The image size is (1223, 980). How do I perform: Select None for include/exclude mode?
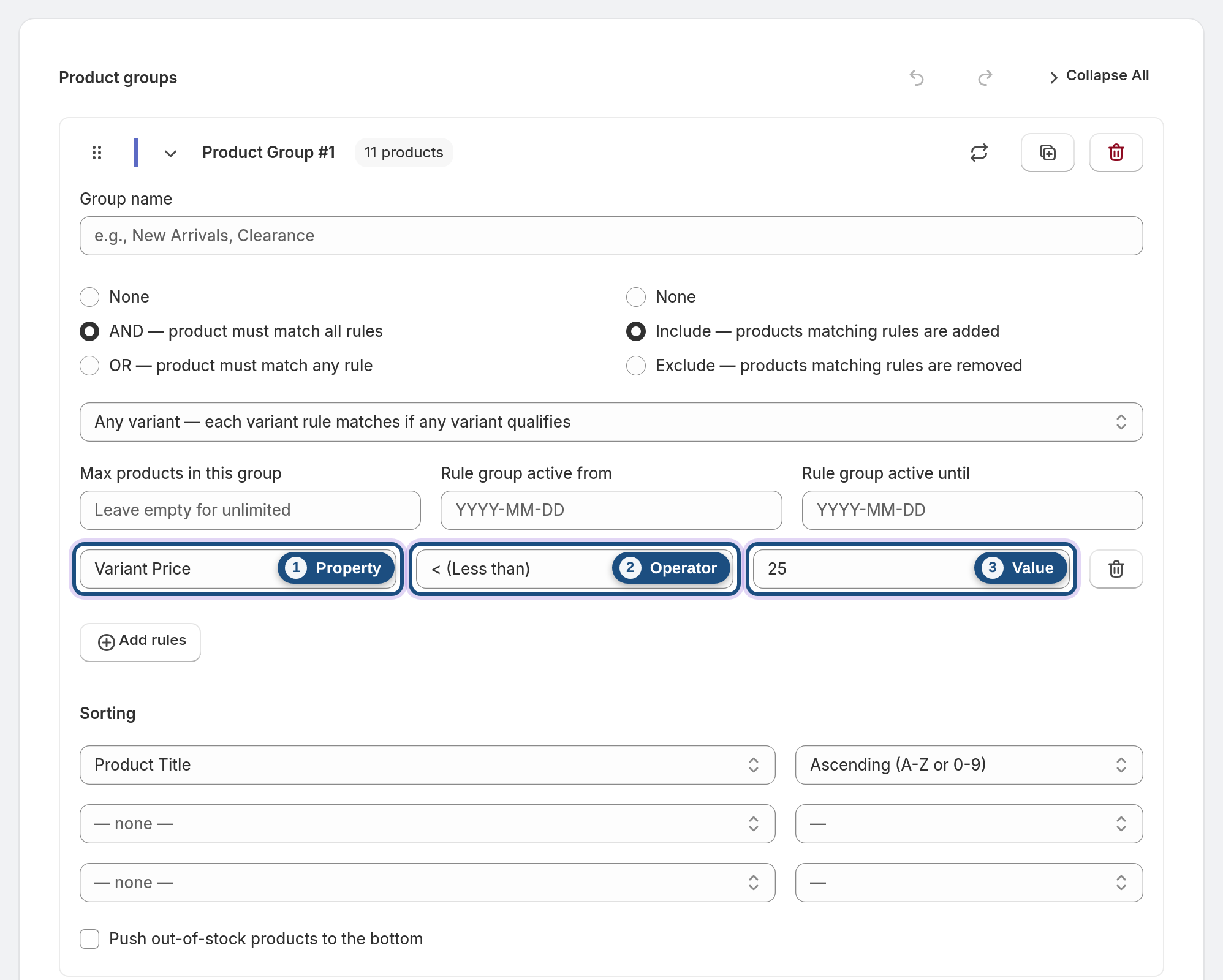(636, 297)
